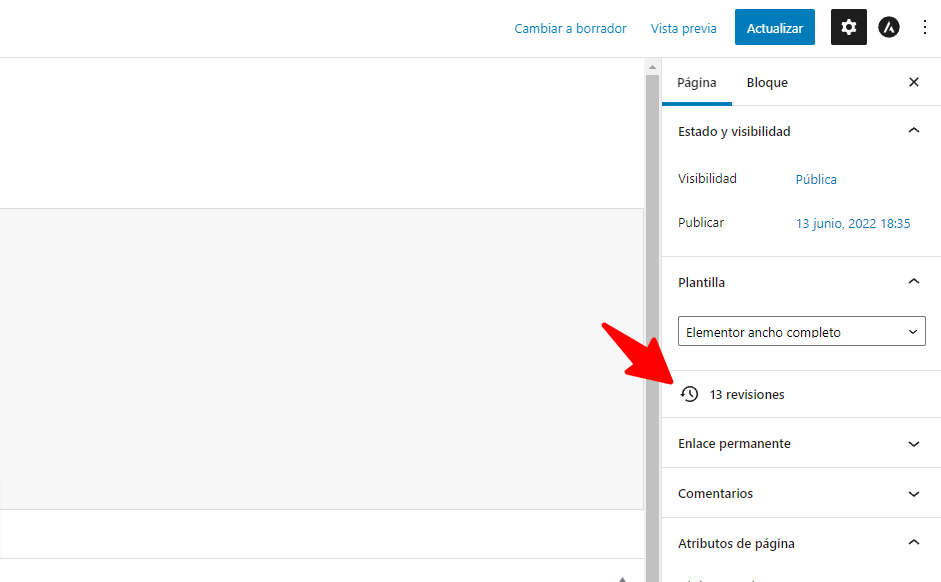Edit publish date 13 junio, 2022 18:35
Screen dimensions: 941x582
point(853,223)
